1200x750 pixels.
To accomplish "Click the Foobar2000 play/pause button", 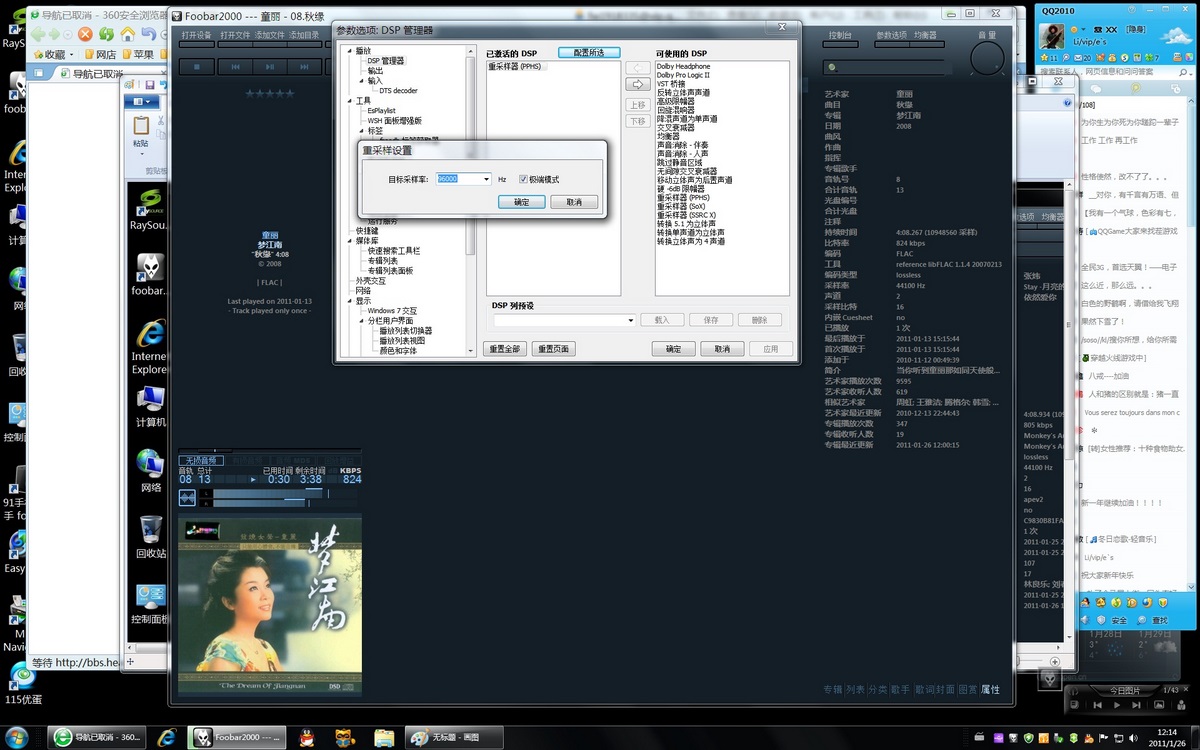I will (271, 67).
